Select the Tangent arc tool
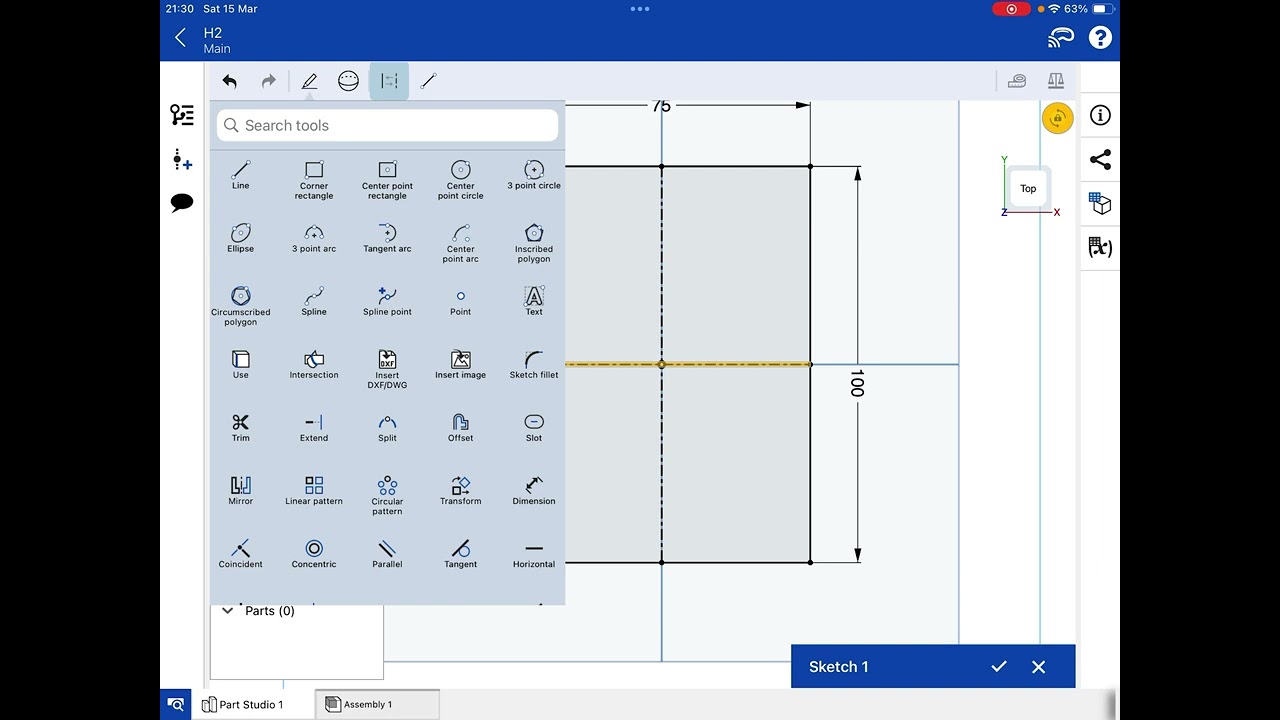Viewport: 1280px width, 720px height. click(x=387, y=238)
